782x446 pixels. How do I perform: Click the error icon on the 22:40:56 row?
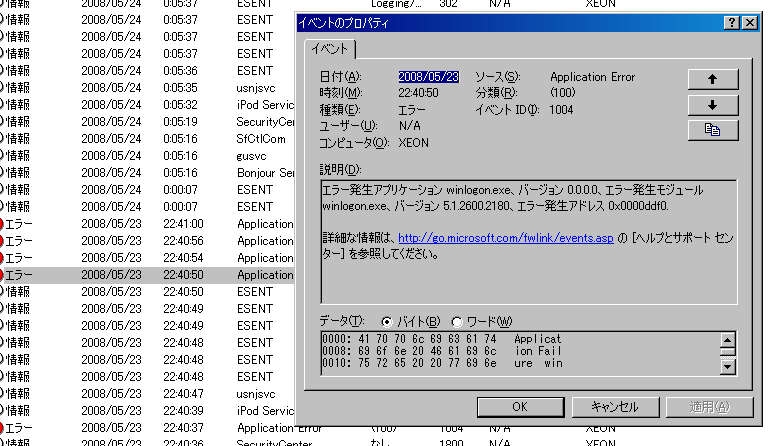point(1,241)
